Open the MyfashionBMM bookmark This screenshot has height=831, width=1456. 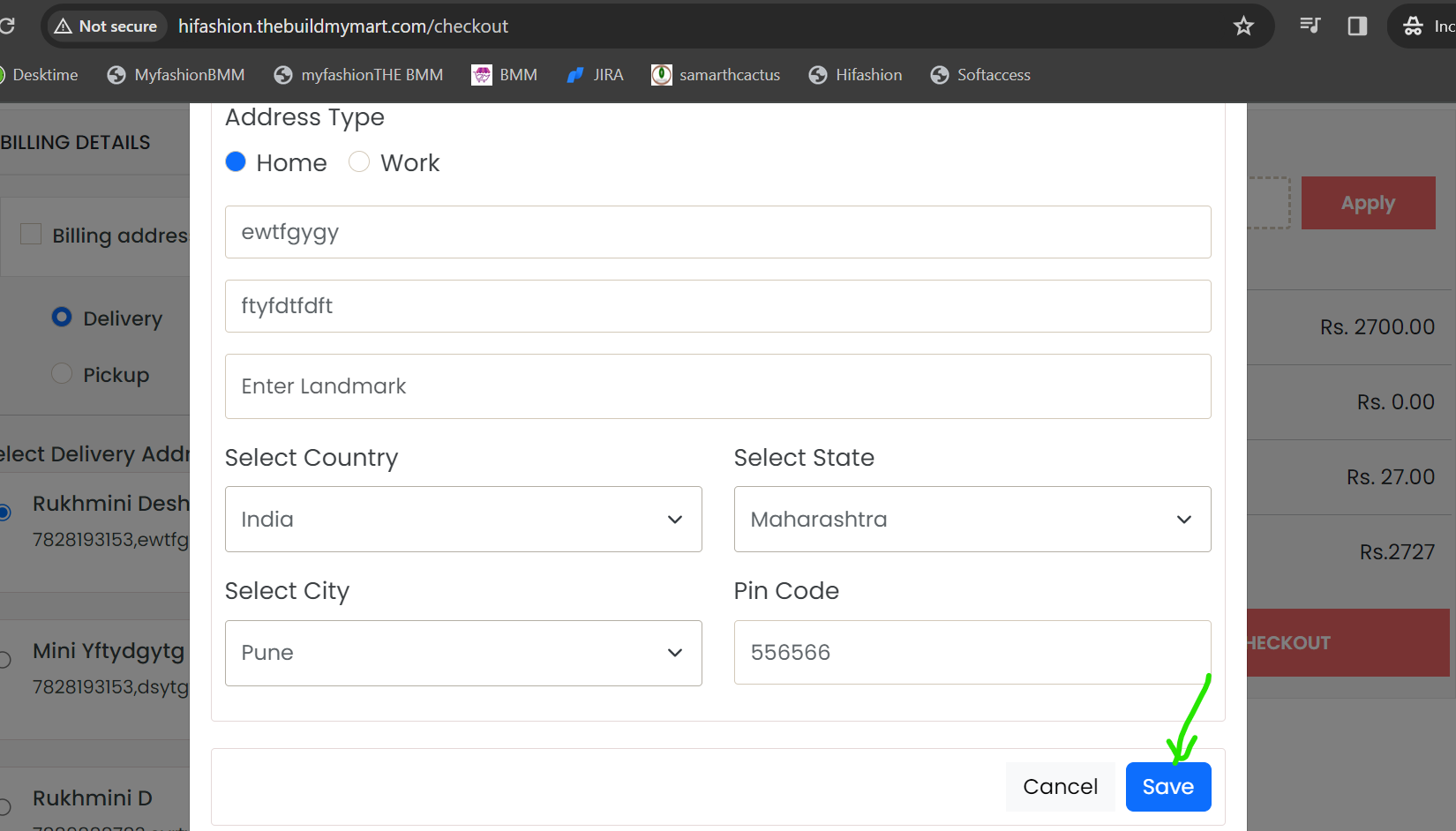click(176, 75)
